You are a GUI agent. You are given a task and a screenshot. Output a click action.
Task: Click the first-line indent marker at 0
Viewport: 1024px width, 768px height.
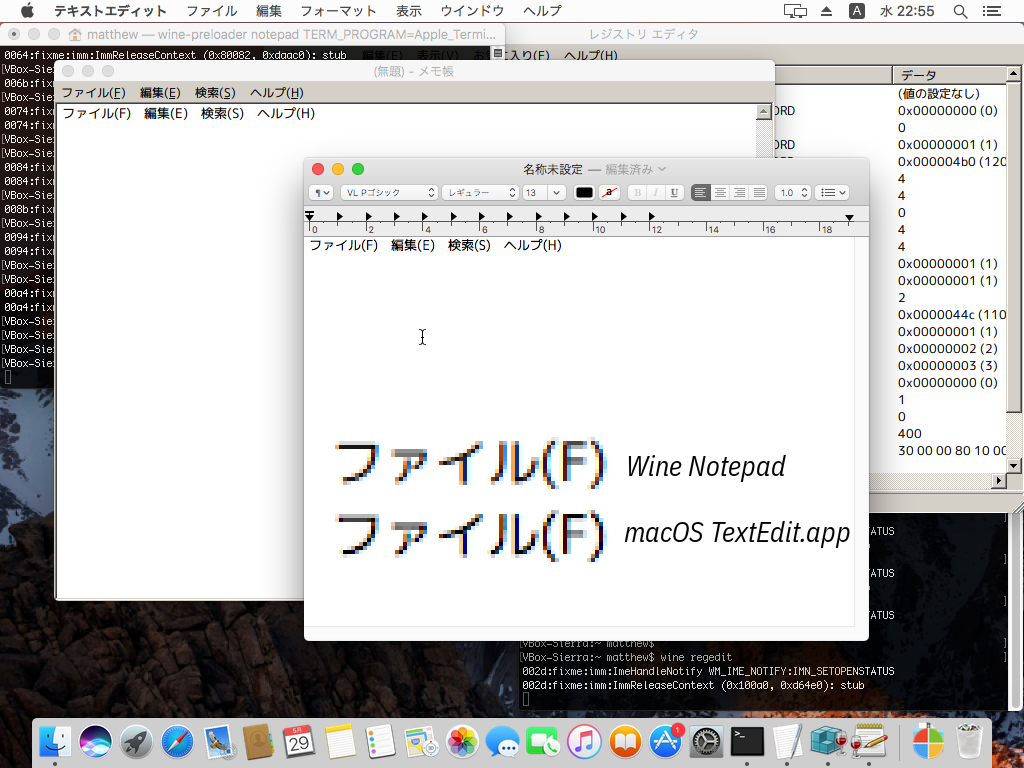pyautogui.click(x=310, y=214)
